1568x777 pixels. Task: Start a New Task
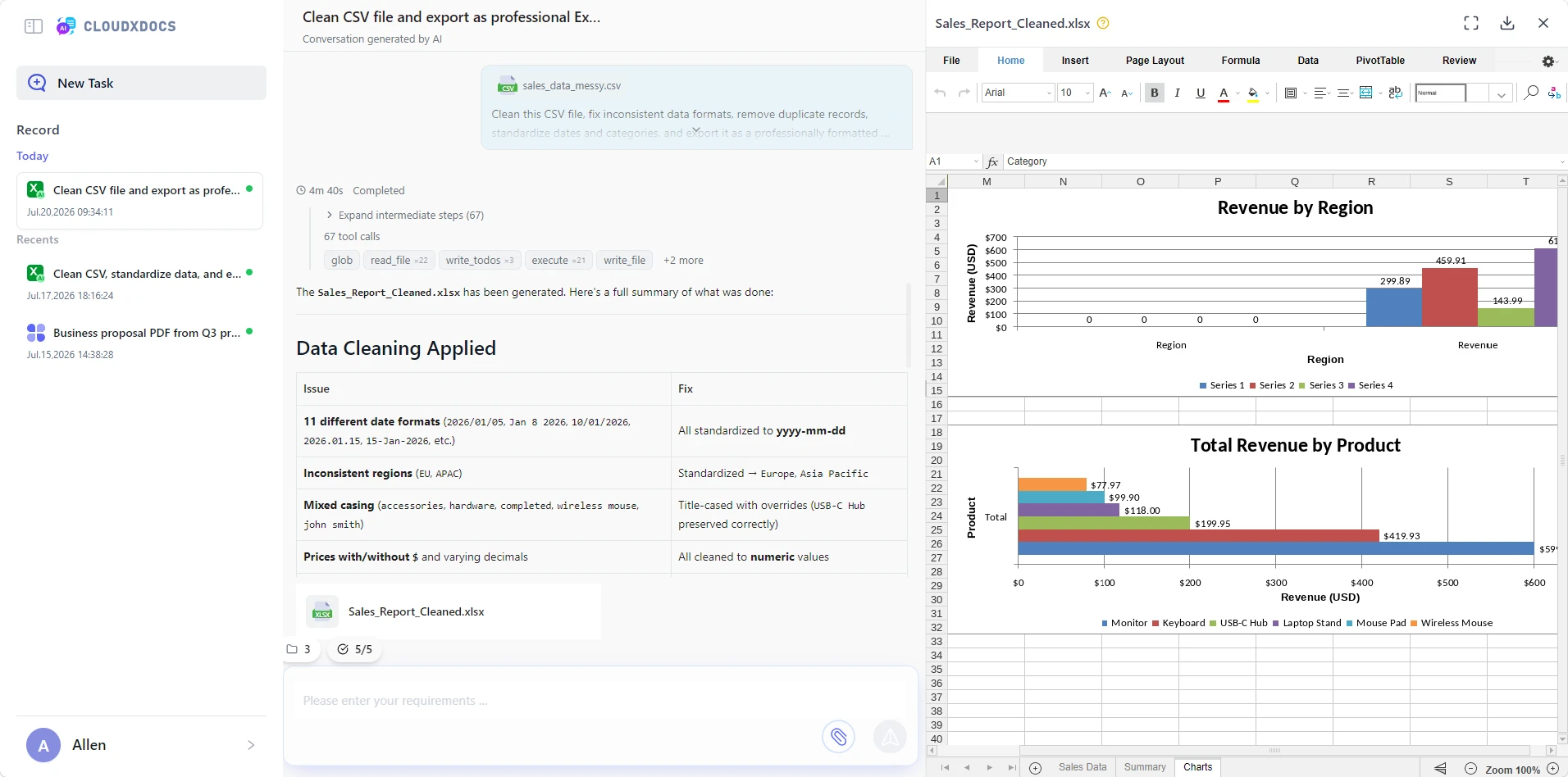[x=141, y=83]
